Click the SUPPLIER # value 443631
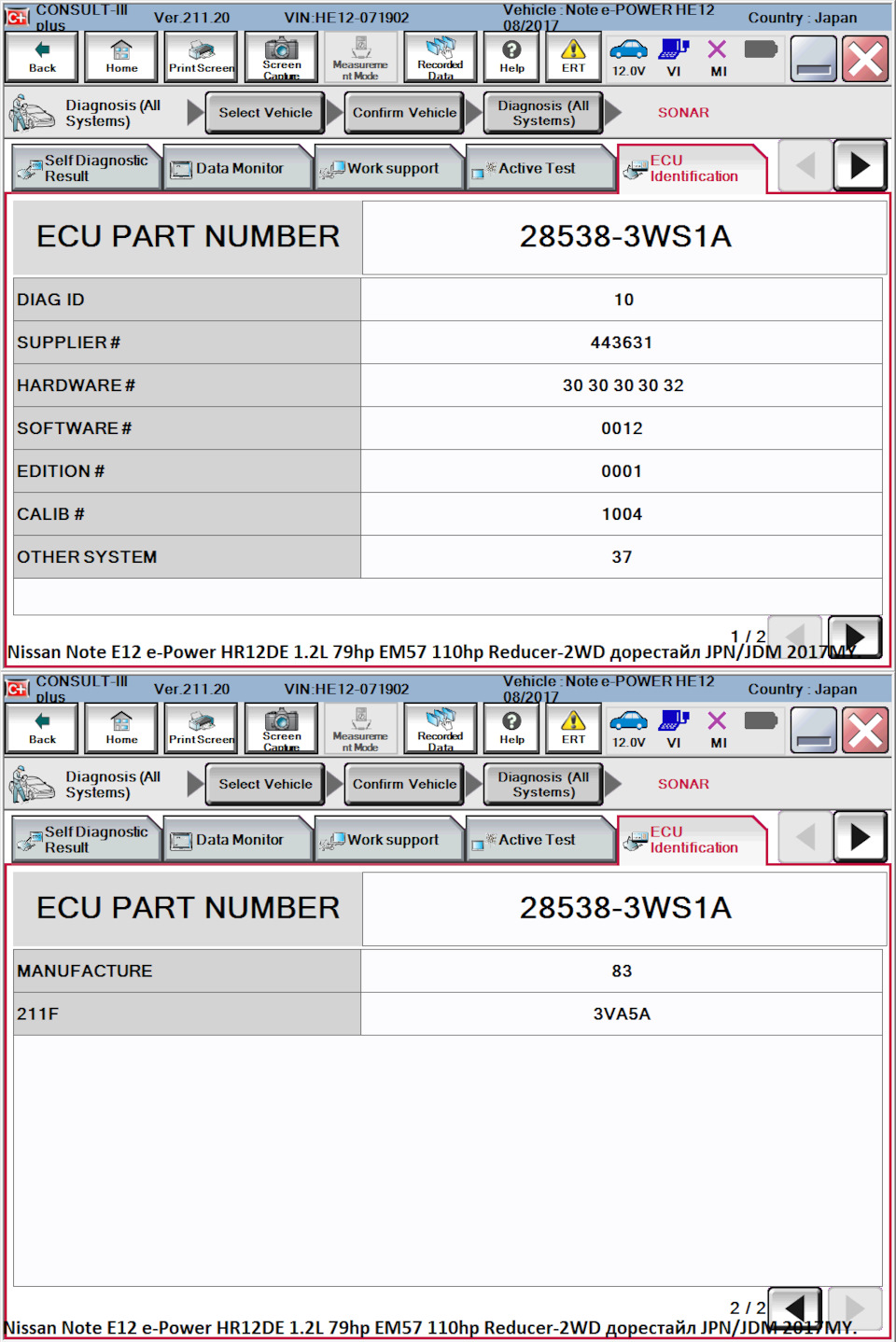896x1342 pixels. pyautogui.click(x=622, y=342)
